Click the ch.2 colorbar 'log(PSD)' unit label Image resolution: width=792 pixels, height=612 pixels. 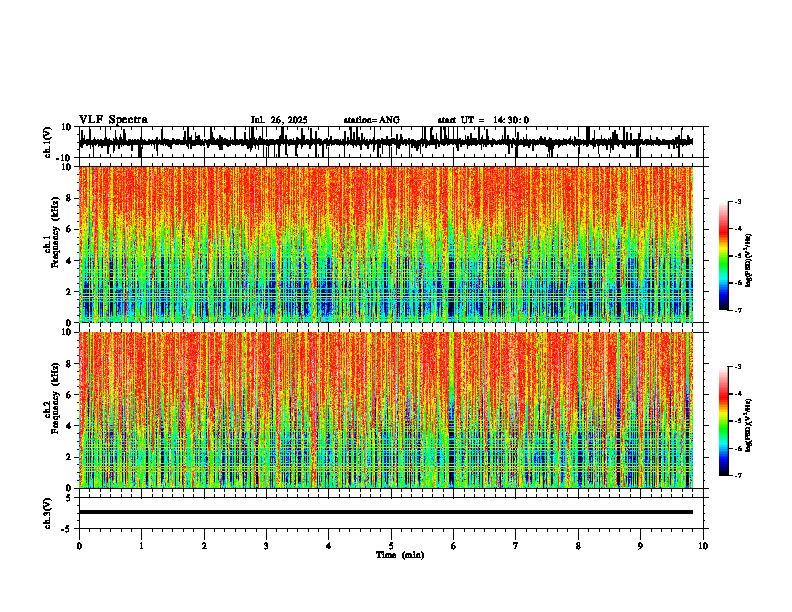[749, 426]
